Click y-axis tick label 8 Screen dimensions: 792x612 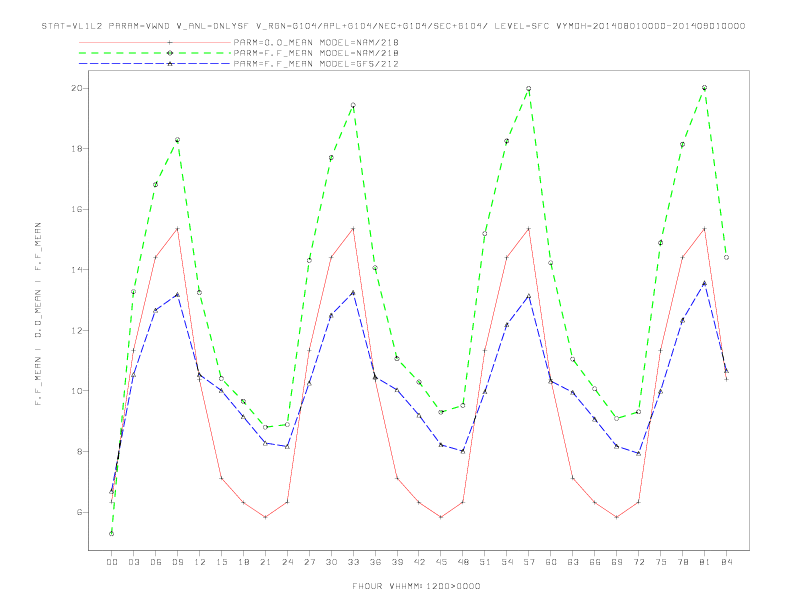pos(79,451)
